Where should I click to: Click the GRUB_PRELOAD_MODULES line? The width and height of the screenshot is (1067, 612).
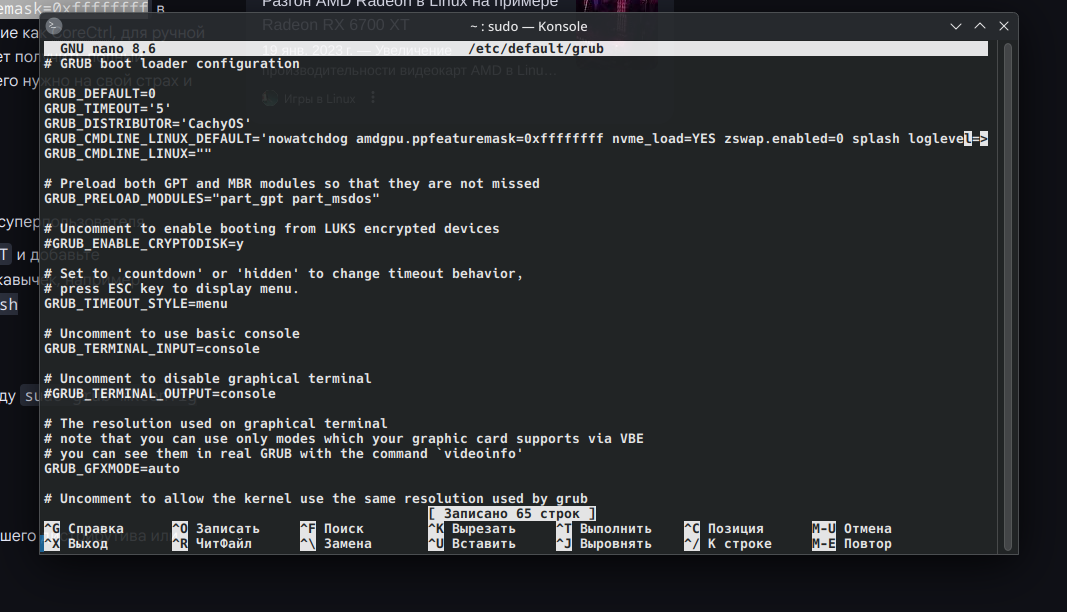point(212,198)
